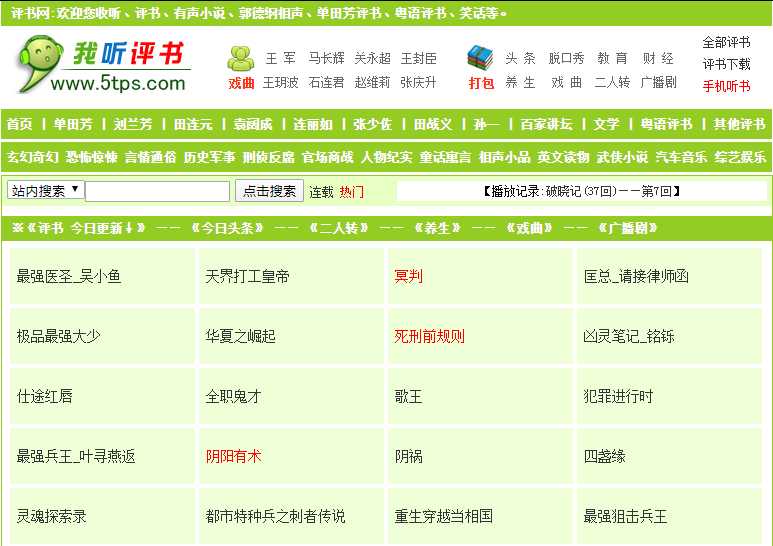This screenshot has width=773, height=546.
Task: Switch to 《评书 今日更新》 tab
Action: click(79, 228)
